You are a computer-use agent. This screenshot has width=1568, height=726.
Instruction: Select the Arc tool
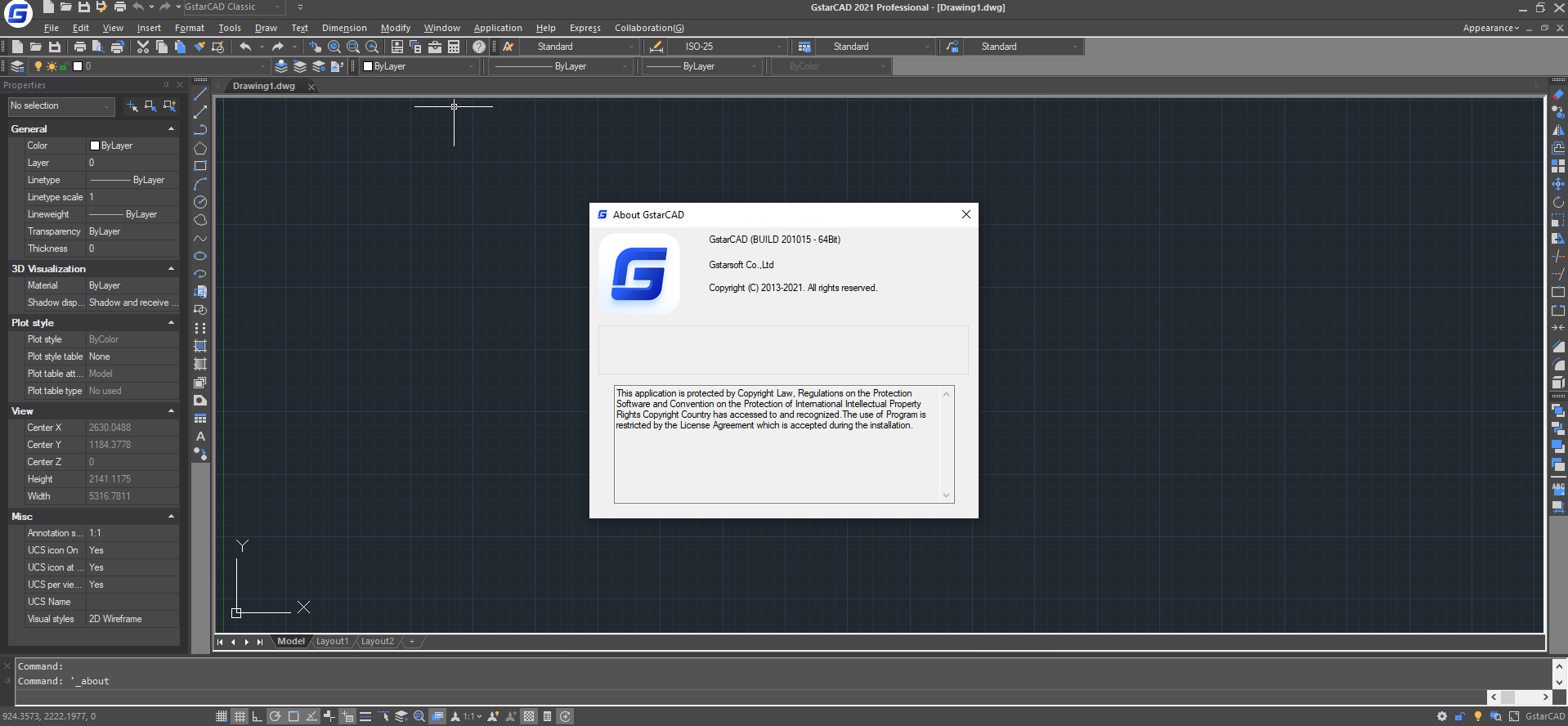[200, 184]
